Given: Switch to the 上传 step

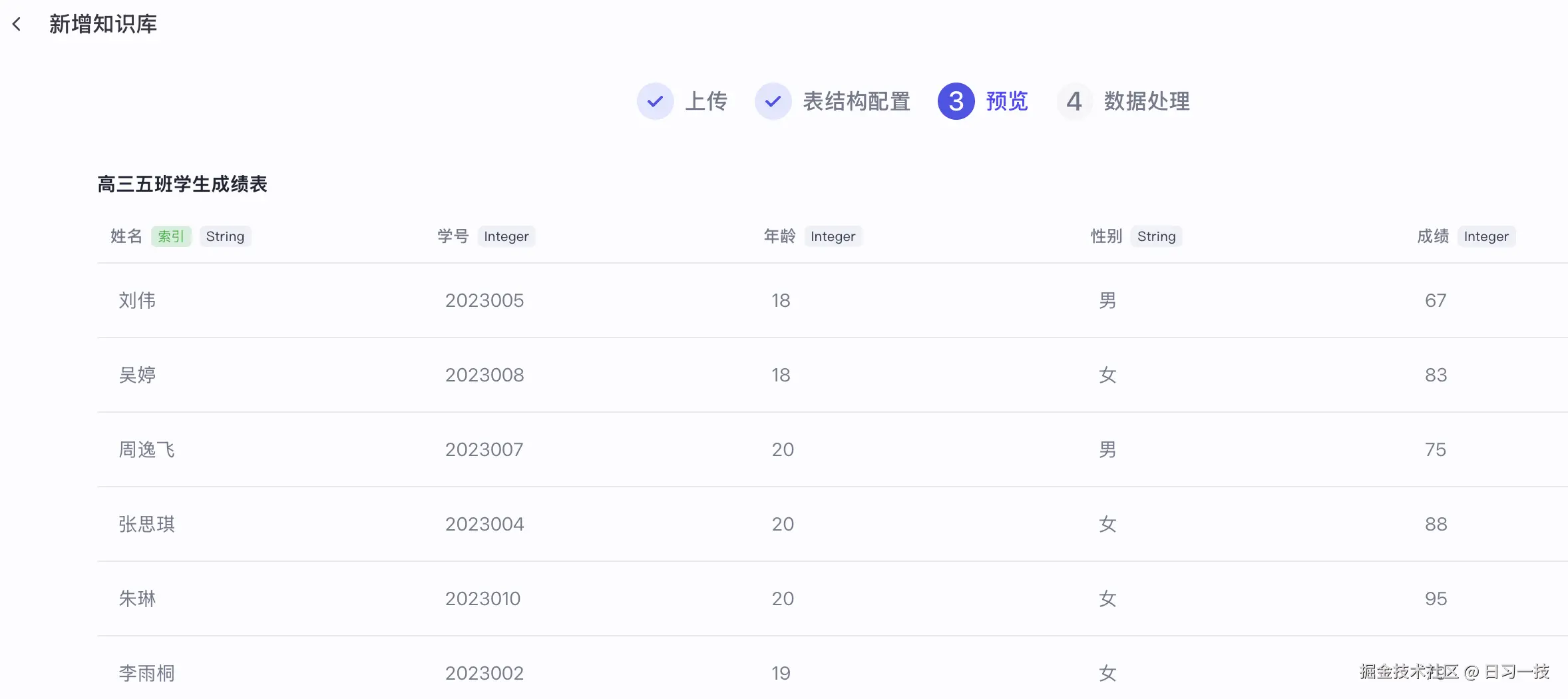Looking at the screenshot, I should point(707,101).
